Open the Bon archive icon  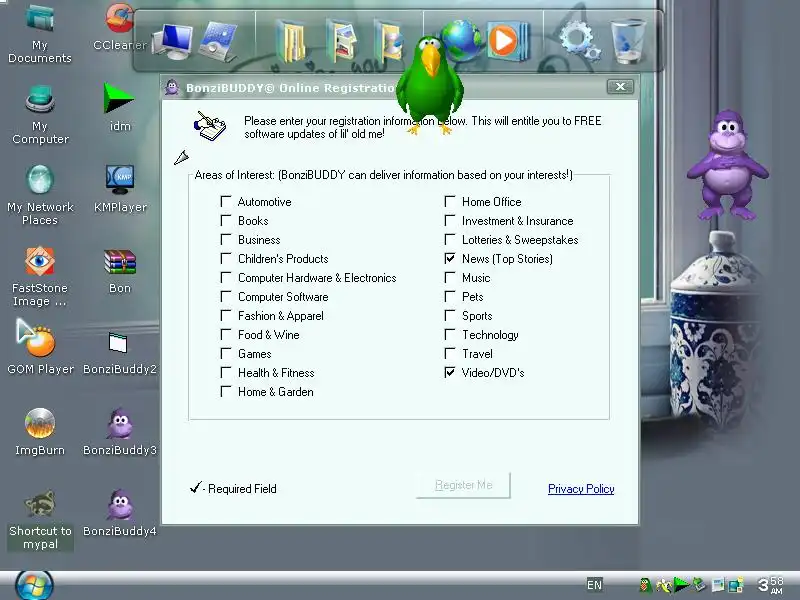pos(119,271)
